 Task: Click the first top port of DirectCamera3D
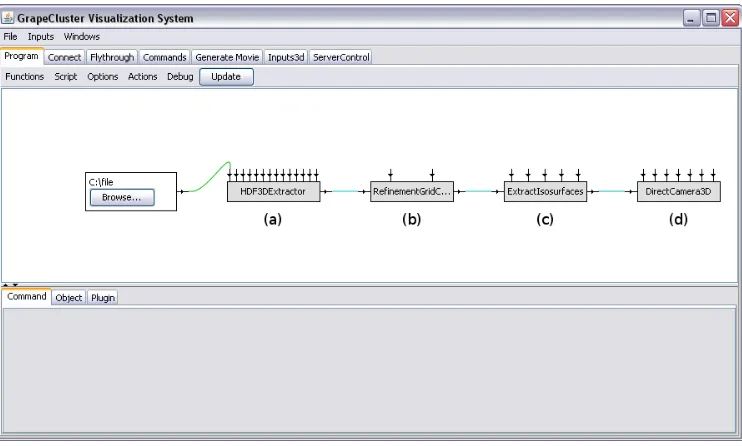(x=643, y=175)
